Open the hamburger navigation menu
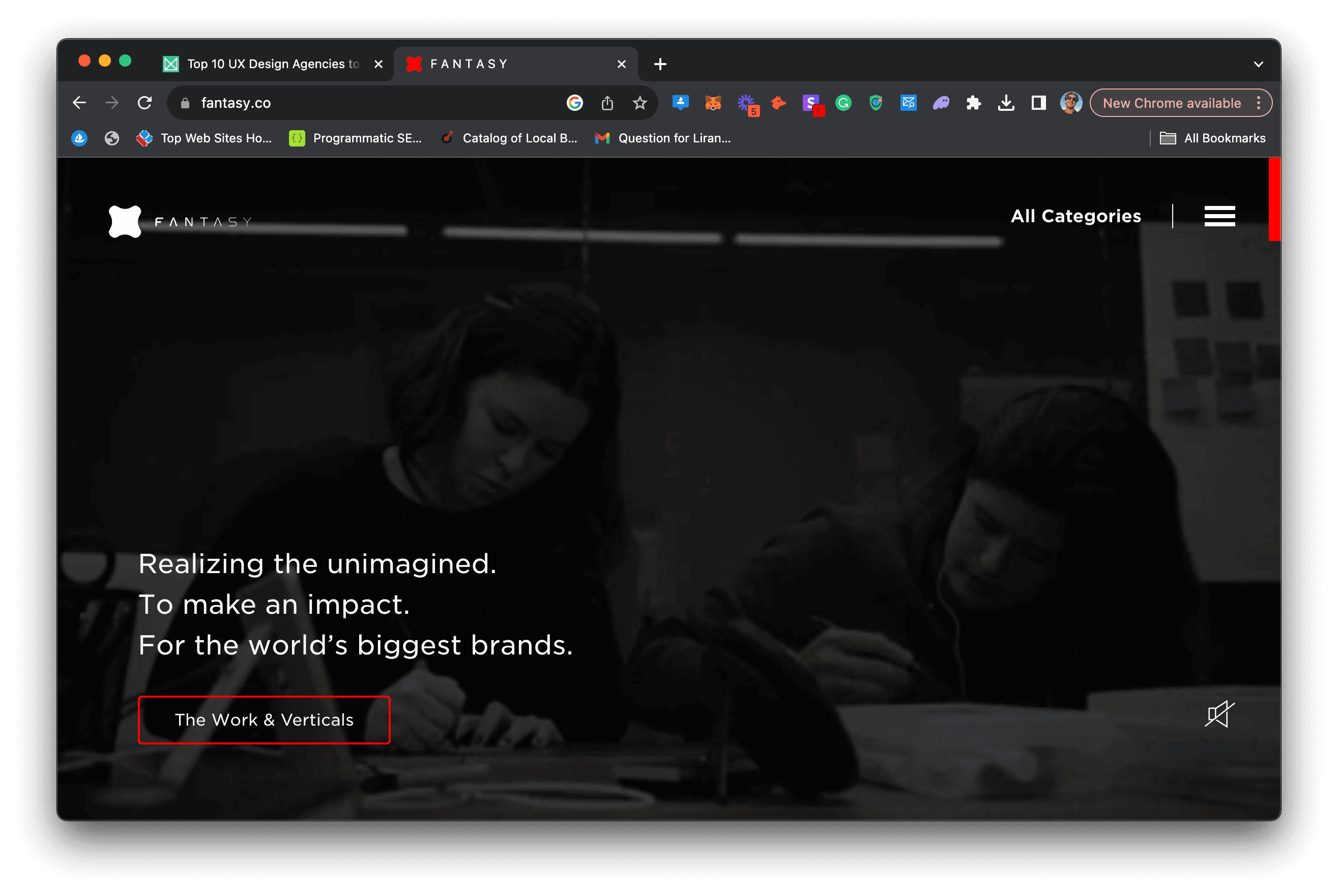 [x=1219, y=216]
